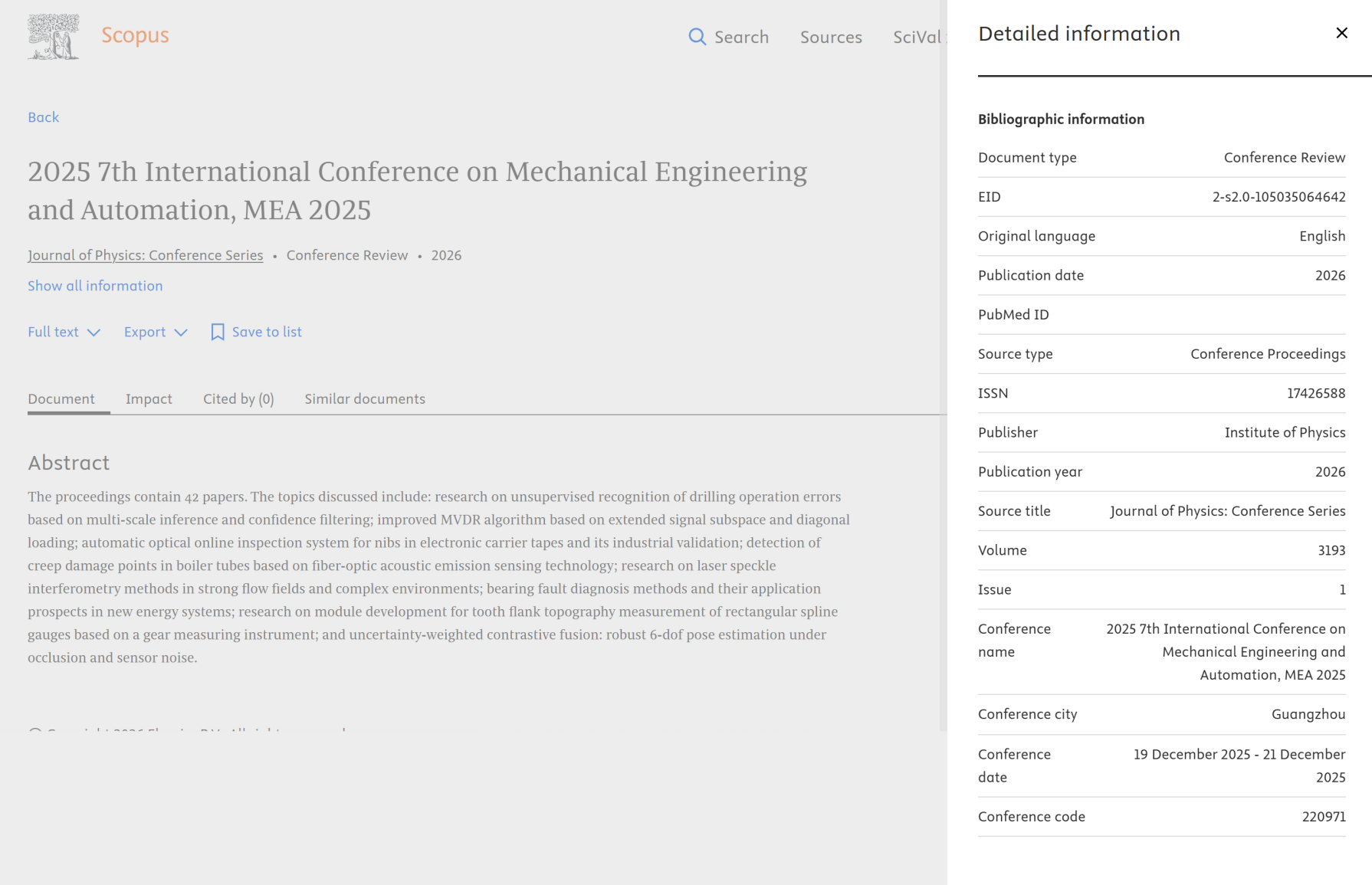Switch to the Impact tab

(x=149, y=398)
